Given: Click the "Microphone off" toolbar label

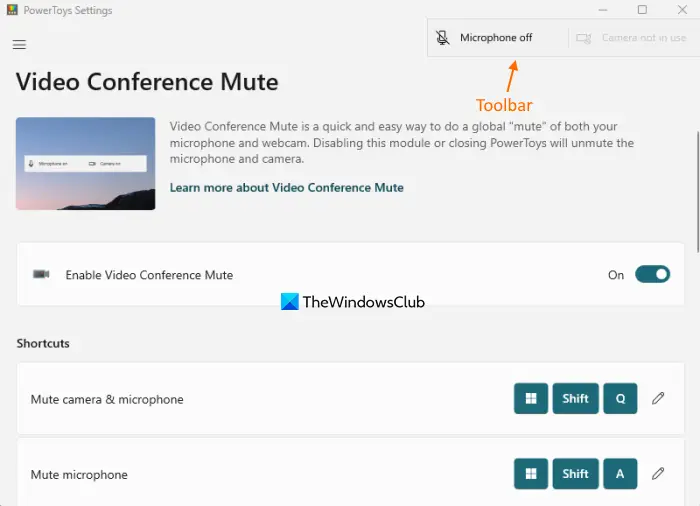Looking at the screenshot, I should click(x=496, y=38).
